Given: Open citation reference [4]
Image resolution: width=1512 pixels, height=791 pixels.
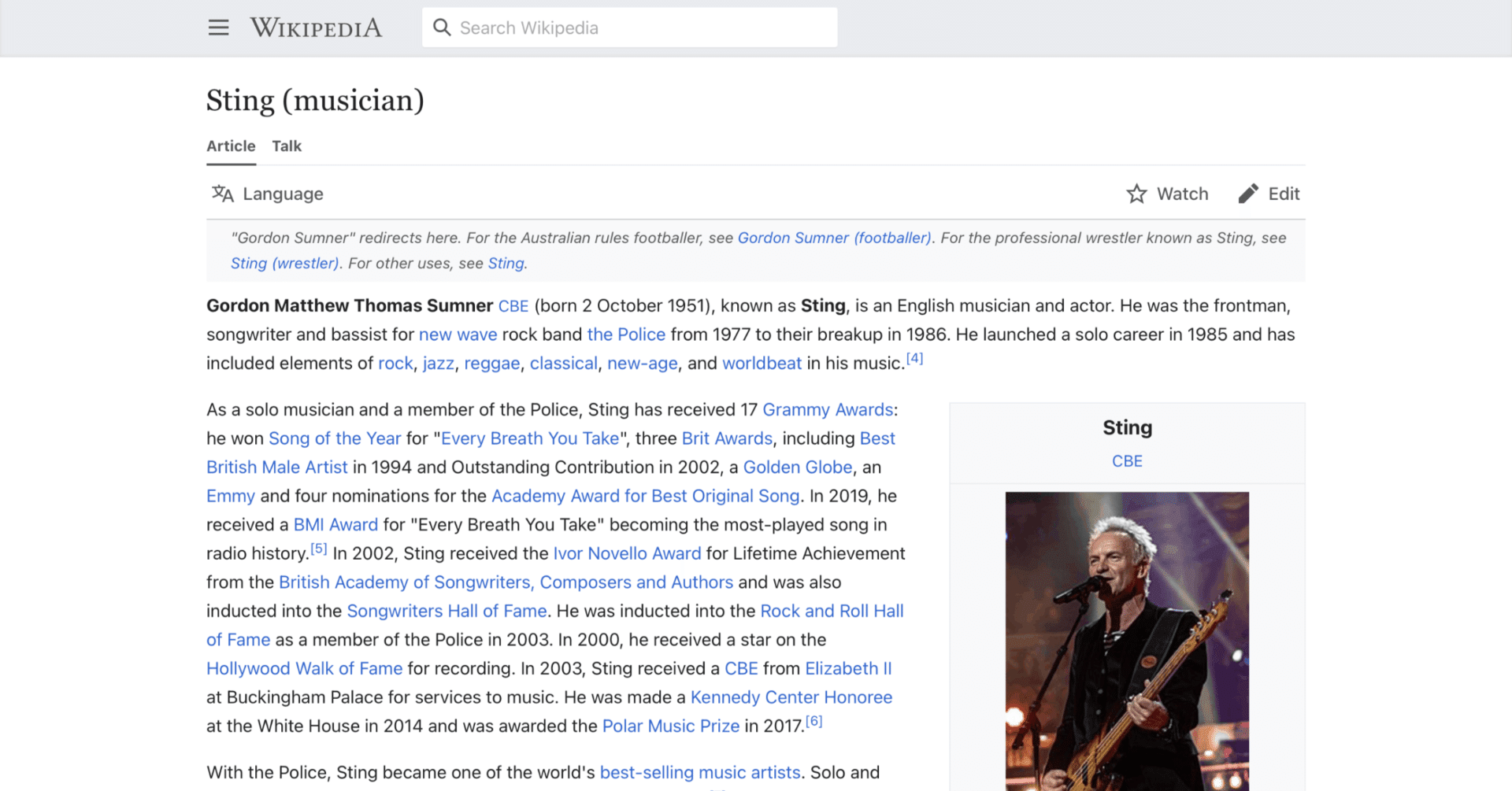Looking at the screenshot, I should [914, 359].
